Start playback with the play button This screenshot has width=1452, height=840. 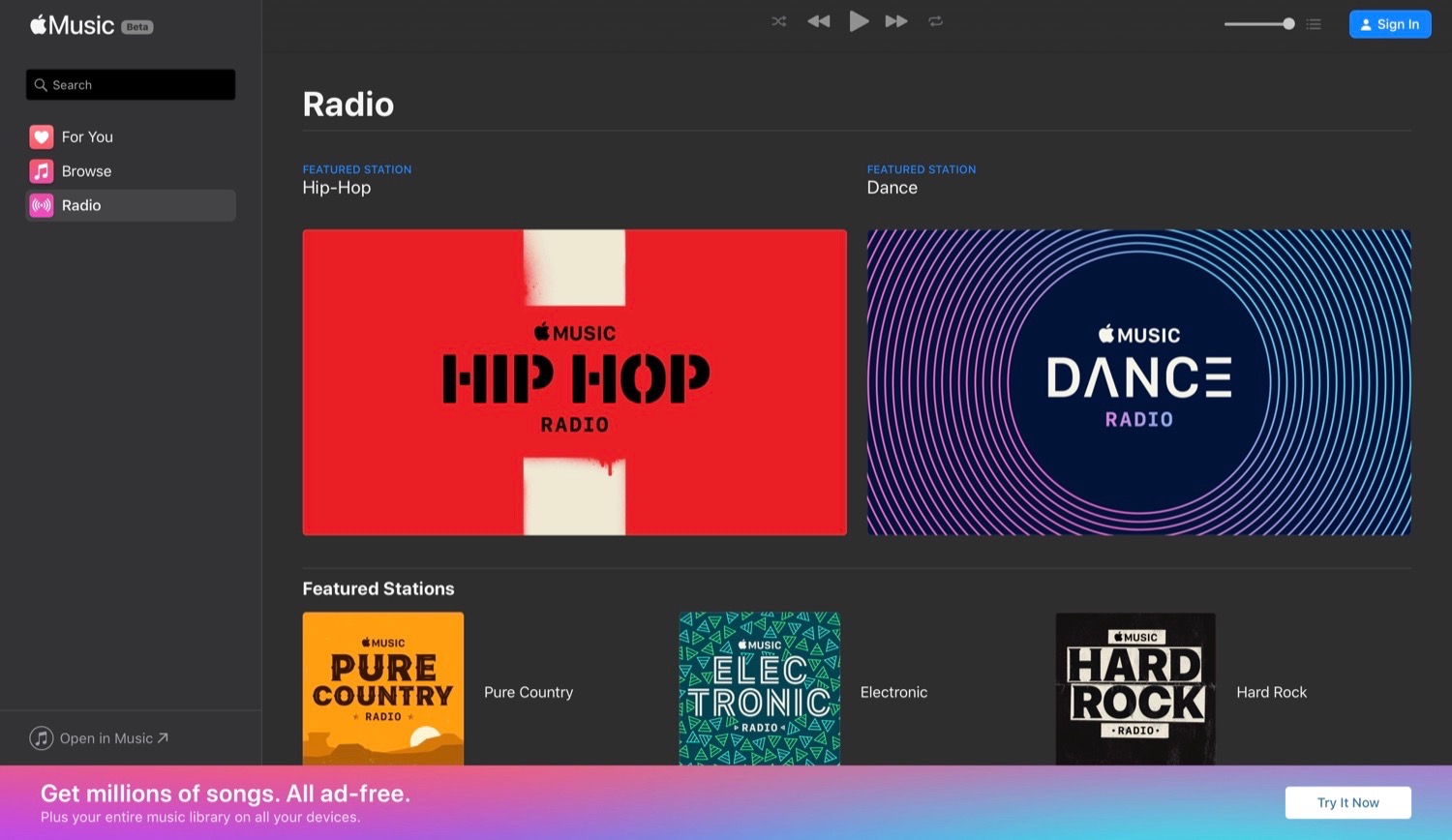859,21
